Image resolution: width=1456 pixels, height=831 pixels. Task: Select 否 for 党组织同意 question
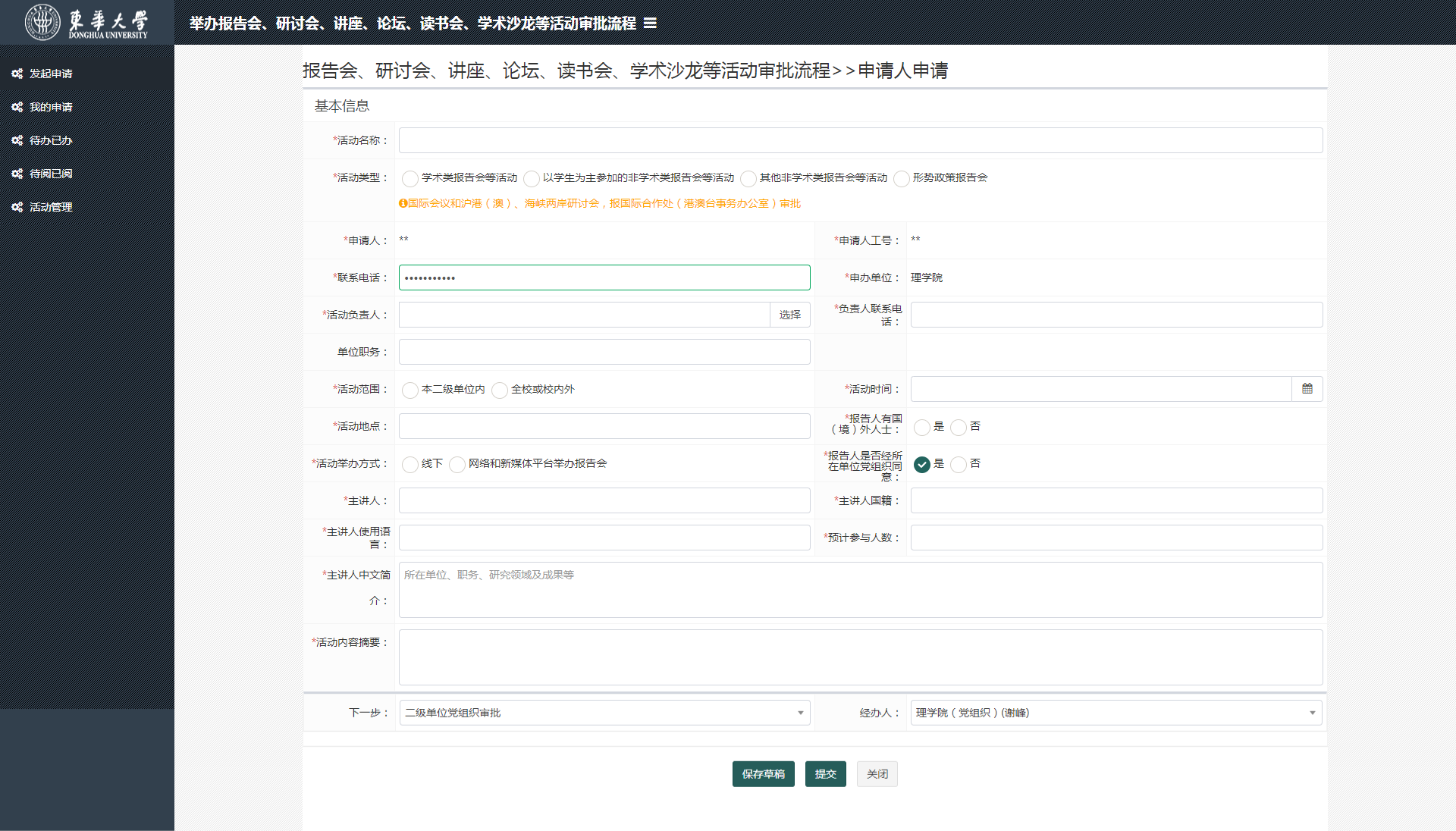pyautogui.click(x=959, y=464)
